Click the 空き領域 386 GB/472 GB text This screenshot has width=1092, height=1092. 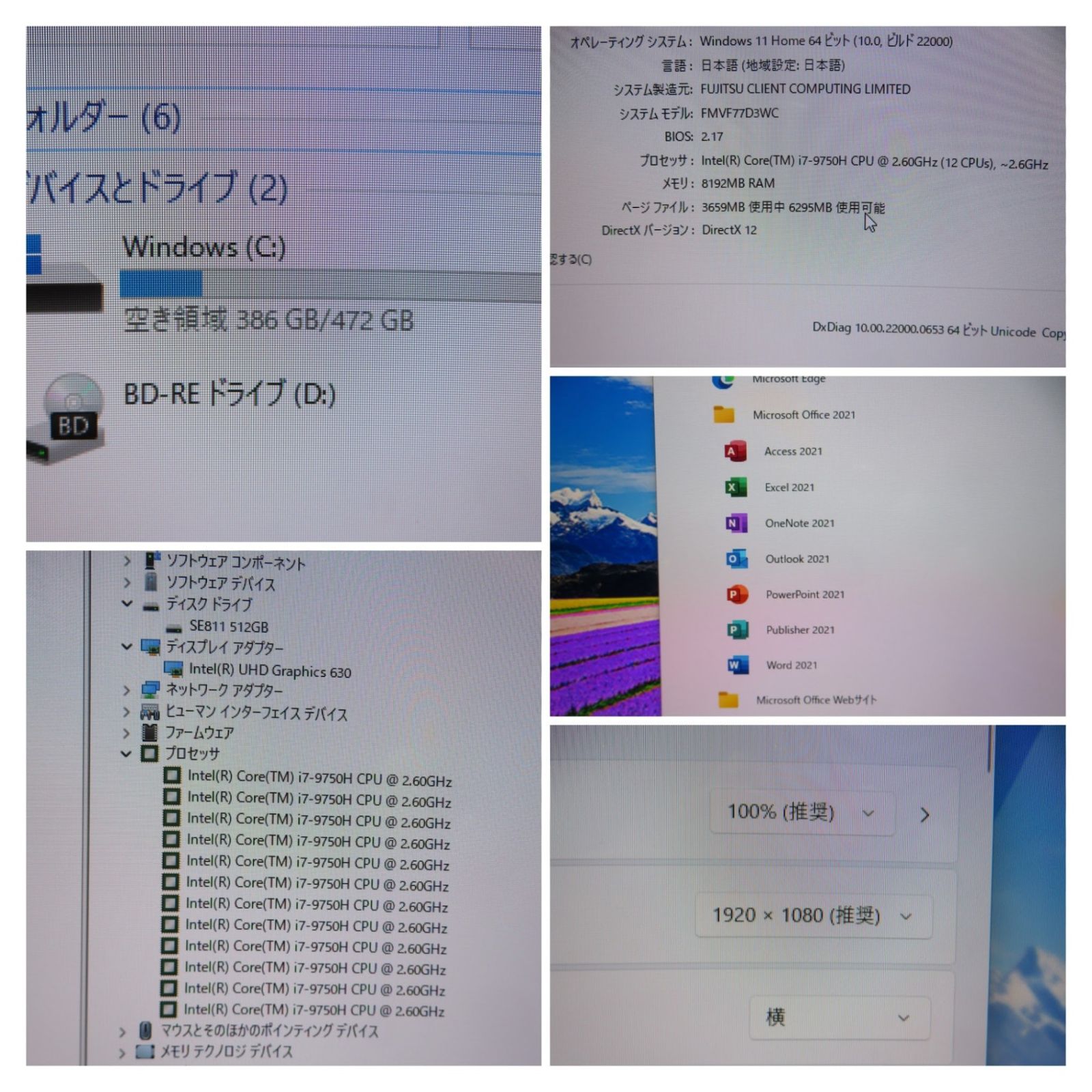click(x=269, y=320)
